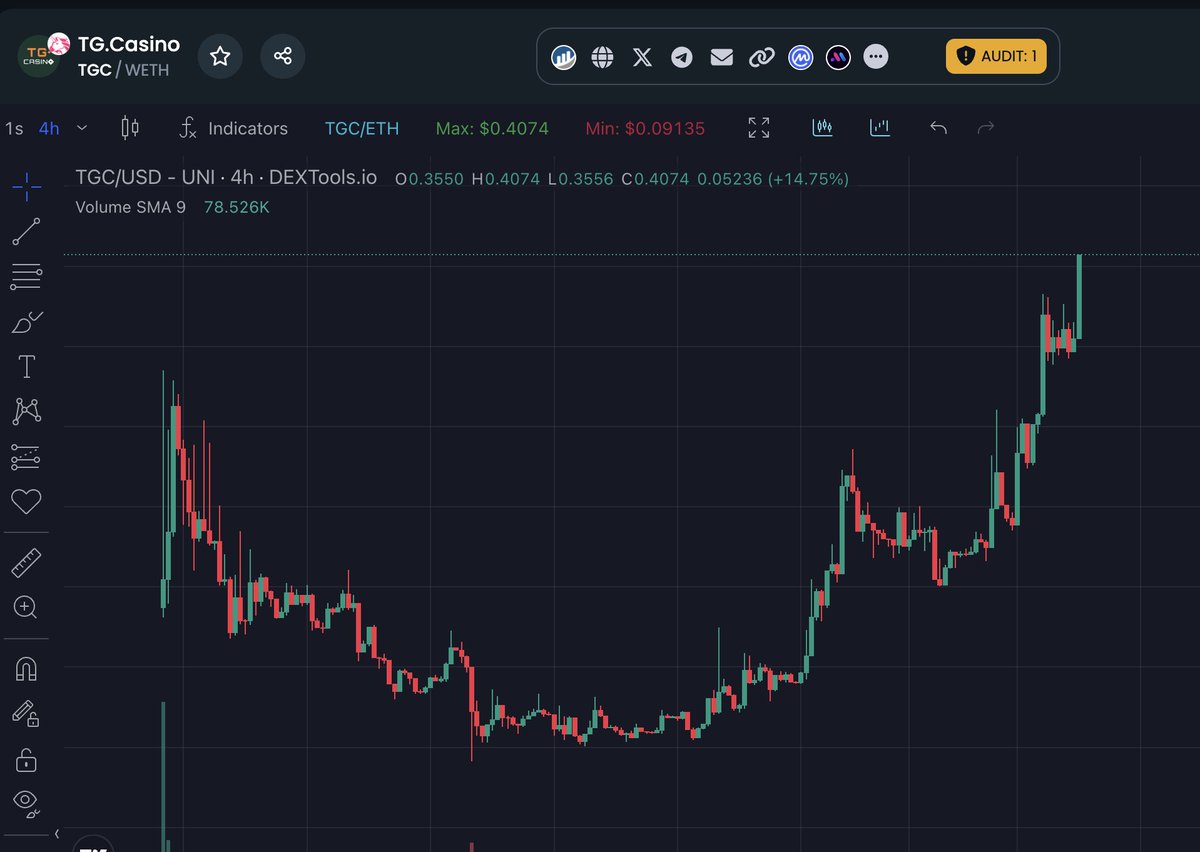Expand the timeframe dropdown chevron
Screen dimensions: 1200x852
tap(82, 128)
